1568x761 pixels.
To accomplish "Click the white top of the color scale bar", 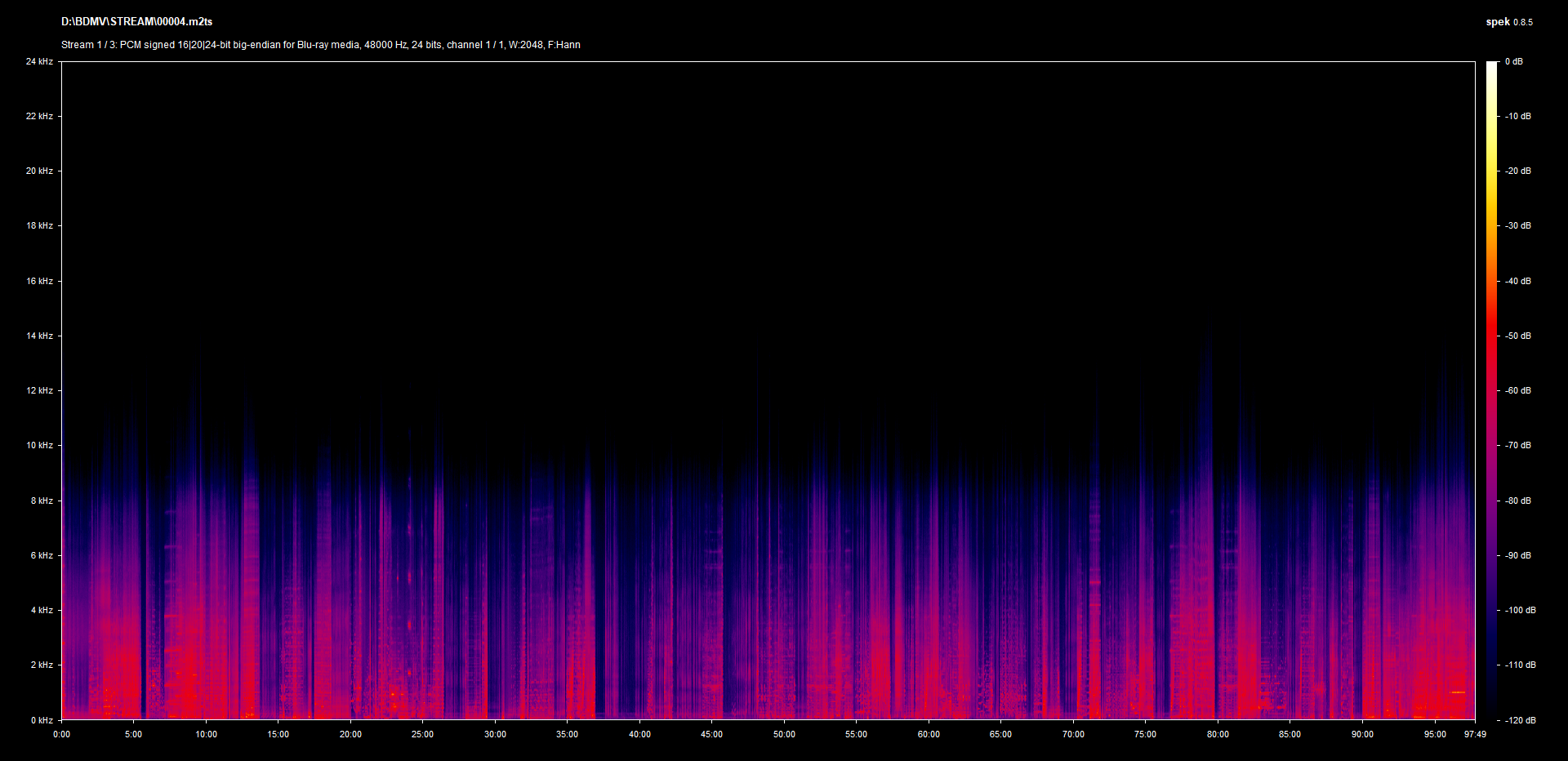I will coord(1492,67).
